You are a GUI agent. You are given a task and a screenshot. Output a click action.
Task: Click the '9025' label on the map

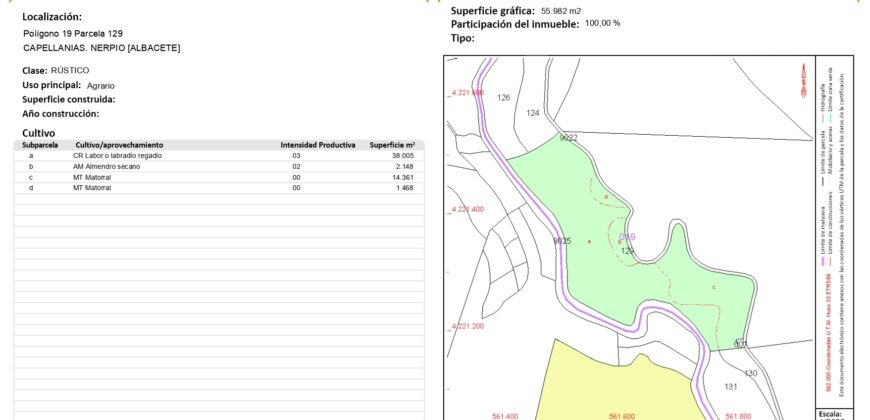(x=562, y=241)
